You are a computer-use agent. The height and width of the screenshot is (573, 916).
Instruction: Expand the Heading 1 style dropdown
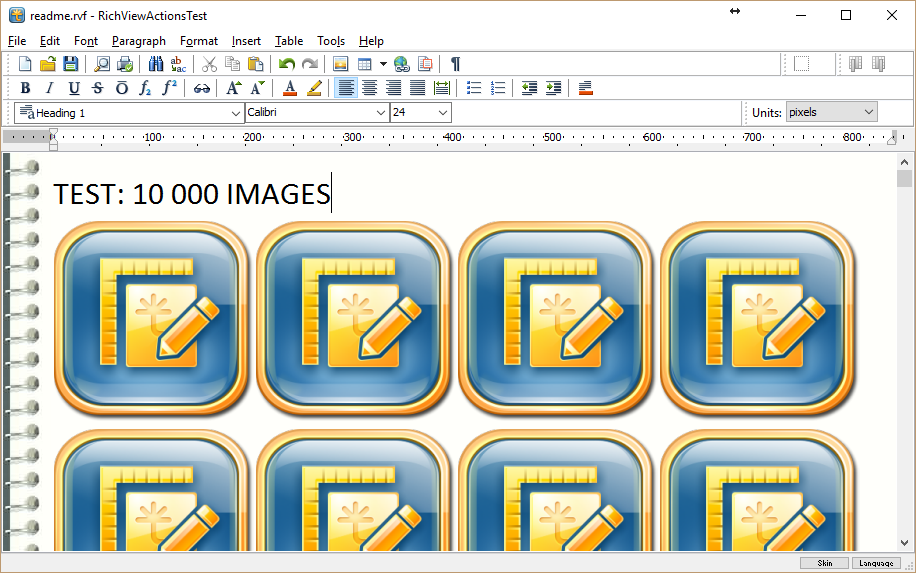click(x=235, y=113)
